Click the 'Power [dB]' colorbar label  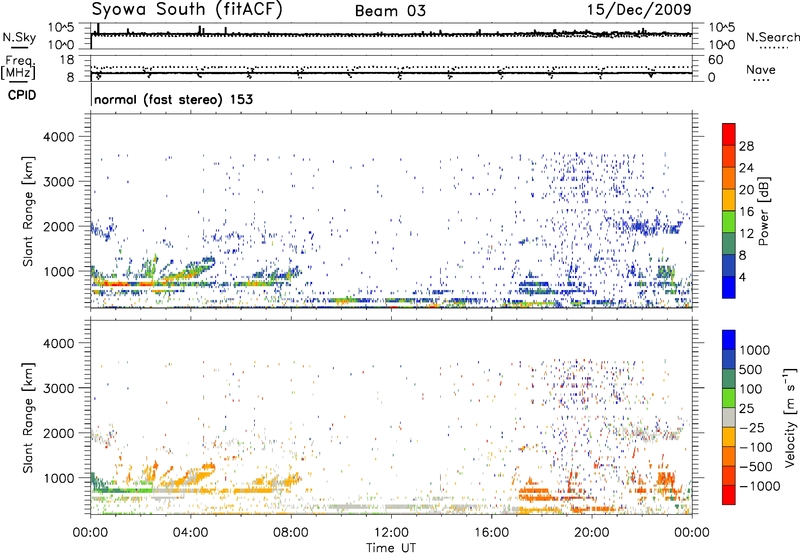pos(763,211)
